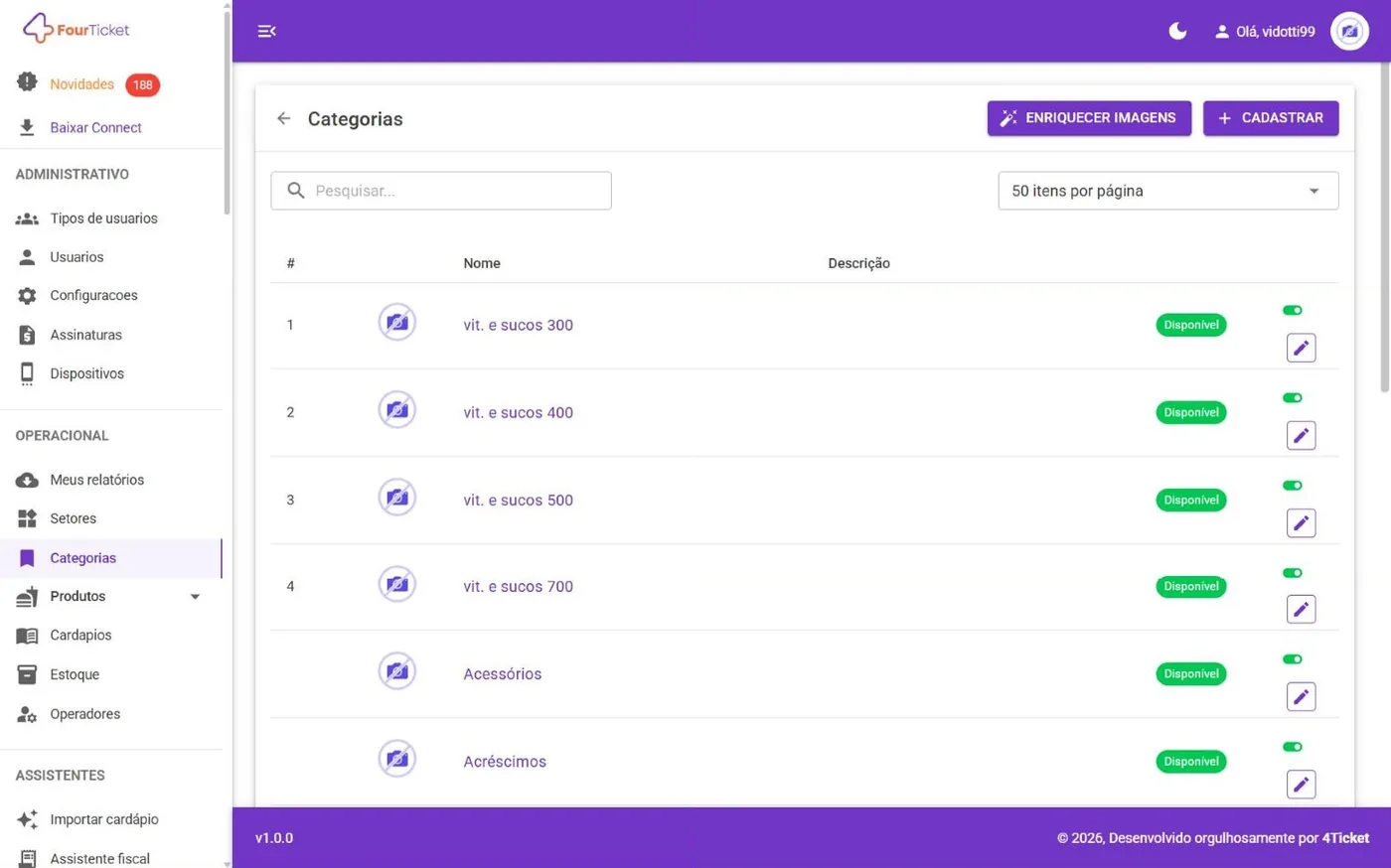This screenshot has width=1391, height=868.
Task: Open the 50 itens por página dropdown
Action: [1167, 191]
